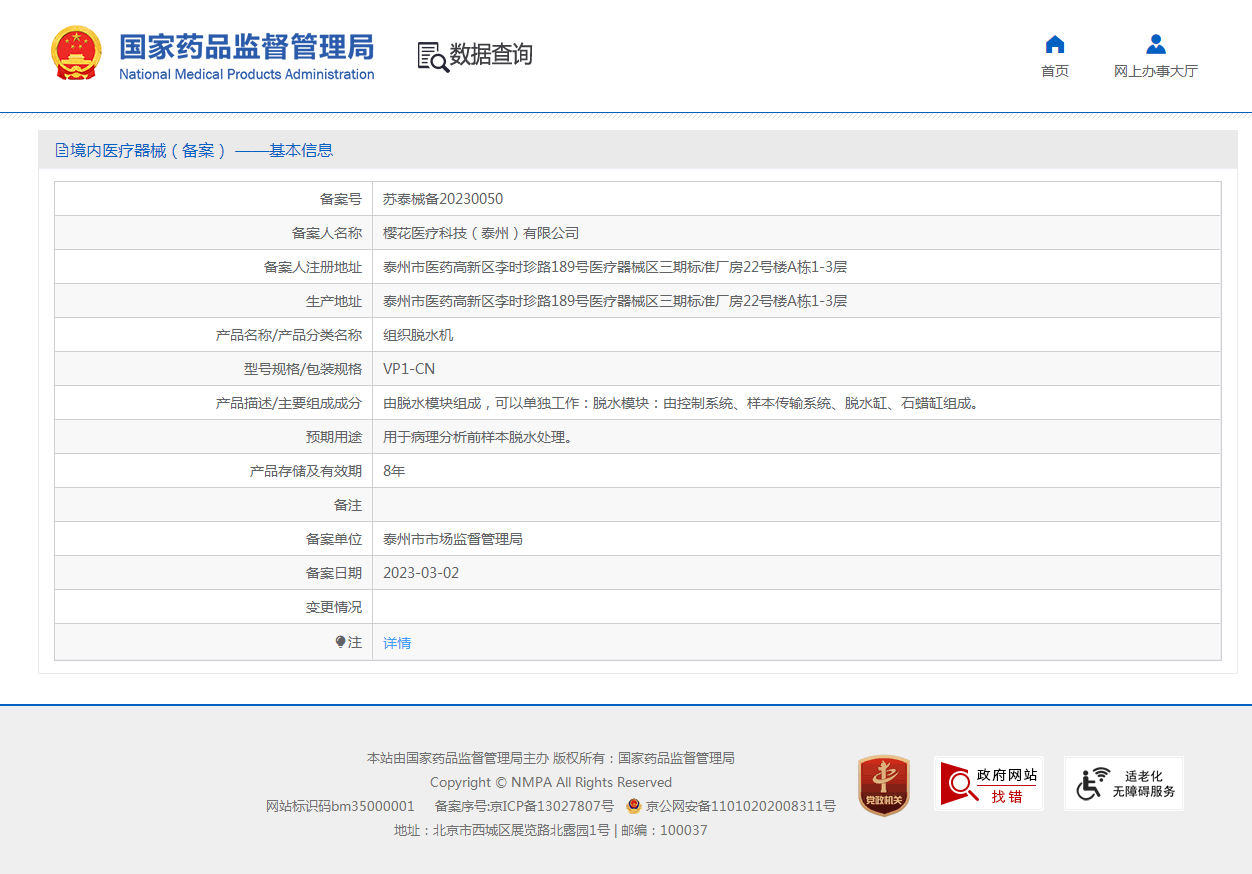Select record number 苏泰械备20230050
The width and height of the screenshot is (1252, 874).
(x=443, y=199)
